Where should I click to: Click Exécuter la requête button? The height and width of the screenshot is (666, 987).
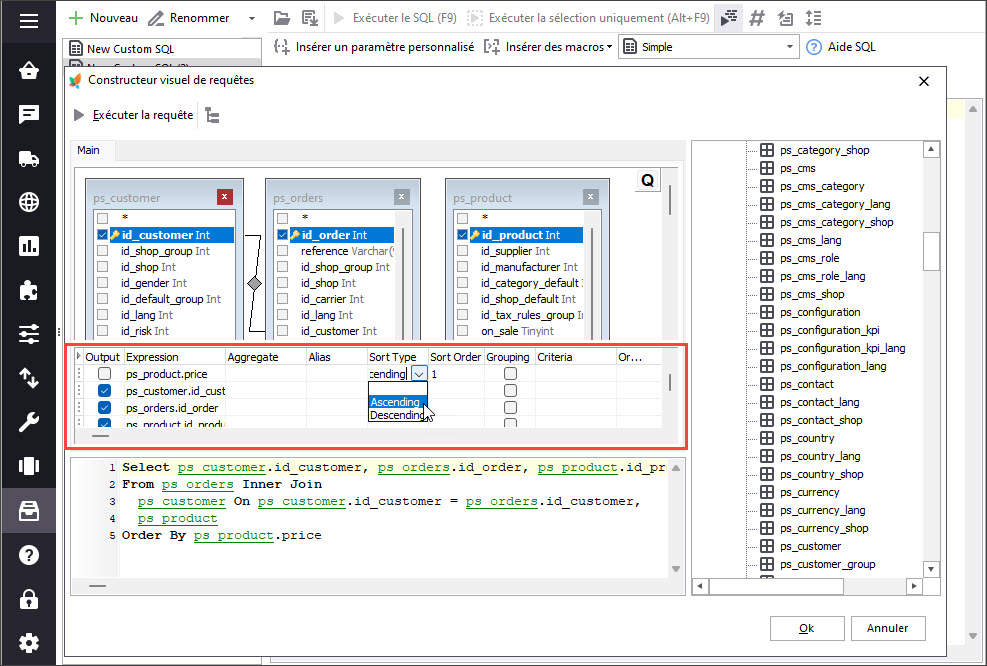pyautogui.click(x=133, y=115)
